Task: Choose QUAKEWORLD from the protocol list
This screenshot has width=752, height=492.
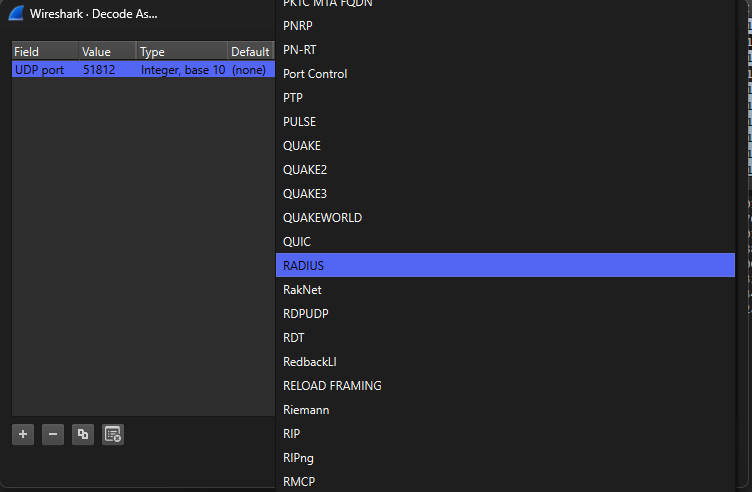Action: 505,218
